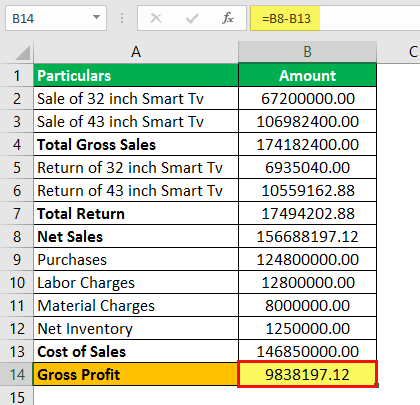Click the Name Box showing B14
This screenshot has height=405, width=420.
coord(56,18)
